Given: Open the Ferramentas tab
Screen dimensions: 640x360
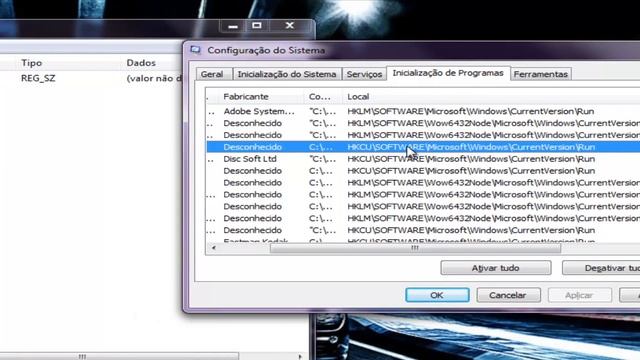Looking at the screenshot, I should [x=540, y=74].
